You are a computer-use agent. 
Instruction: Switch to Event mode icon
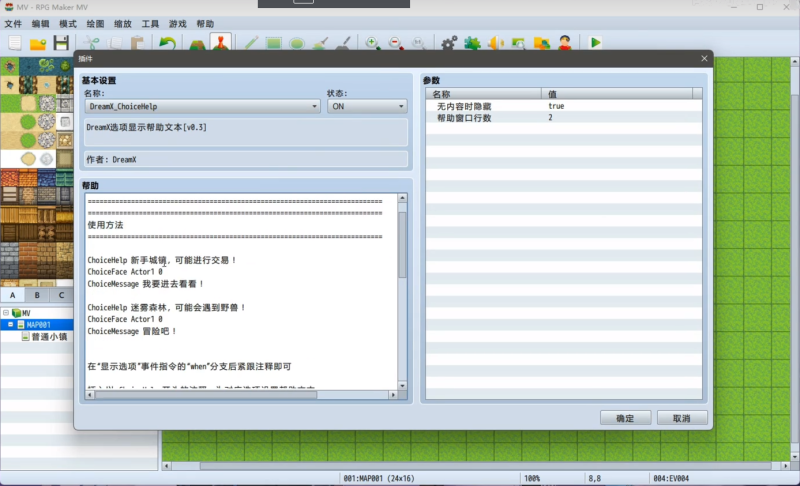(x=220, y=42)
